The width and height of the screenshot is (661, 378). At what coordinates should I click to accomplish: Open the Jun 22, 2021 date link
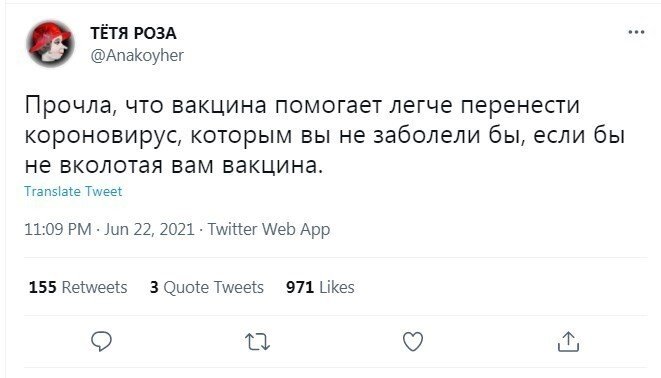(x=149, y=229)
